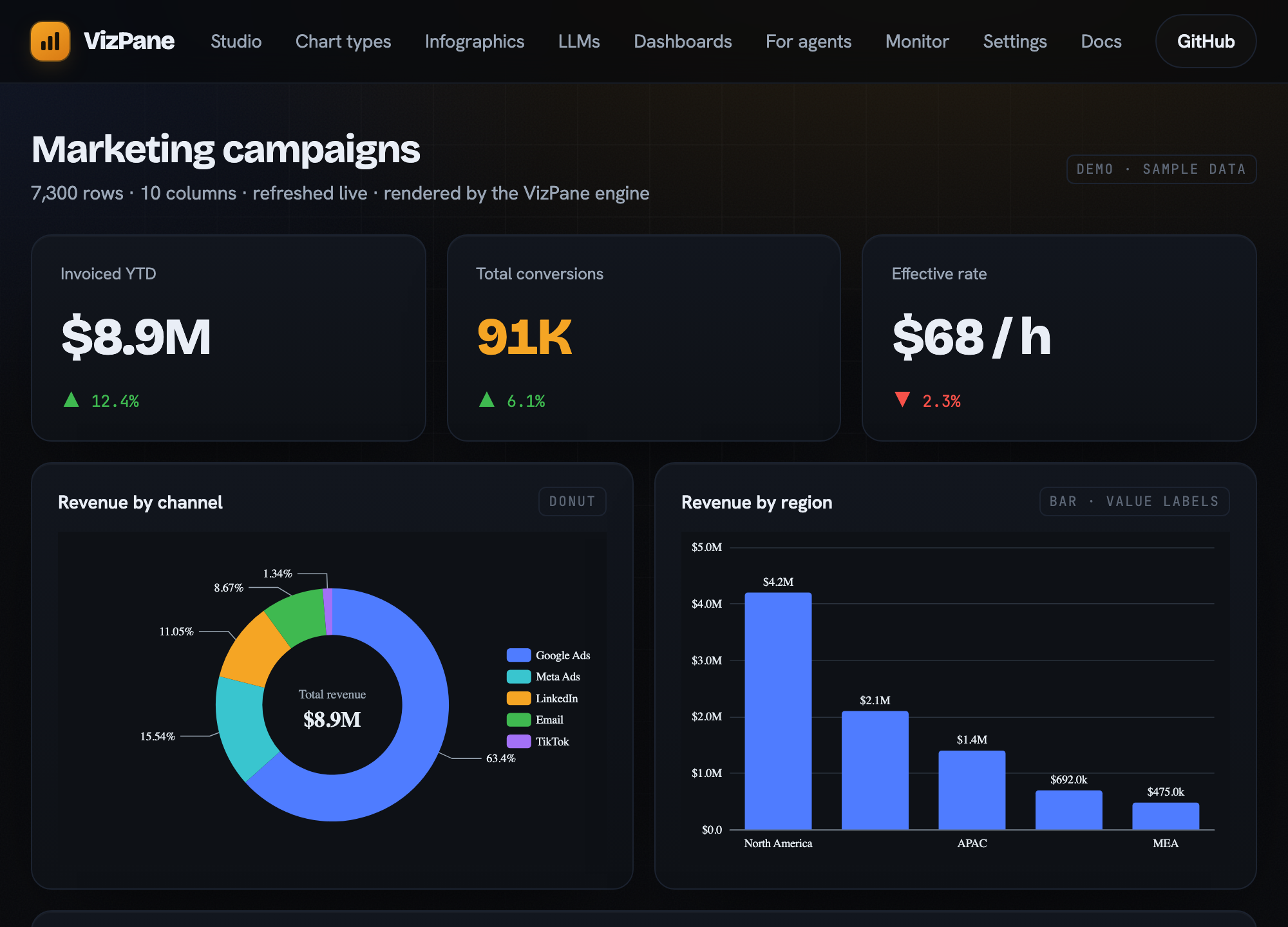Click the $2.1M revenue bar
This screenshot has height=927, width=1288.
tap(875, 770)
